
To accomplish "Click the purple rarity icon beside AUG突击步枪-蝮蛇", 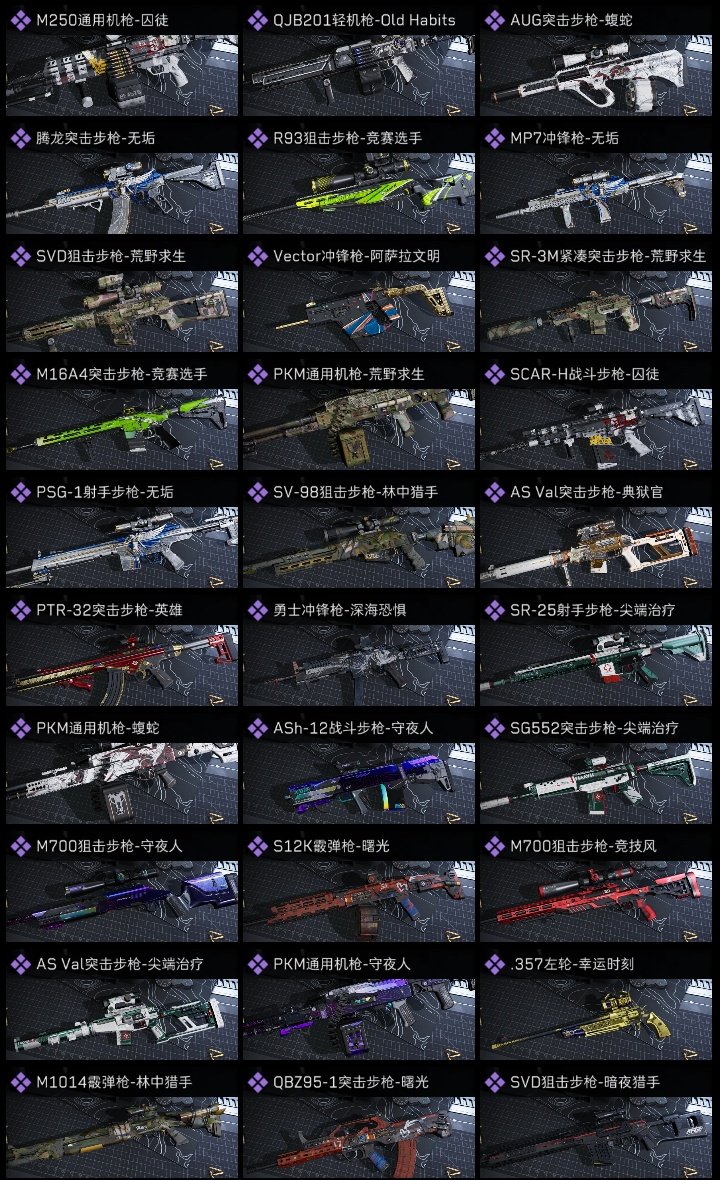I will [x=494, y=20].
